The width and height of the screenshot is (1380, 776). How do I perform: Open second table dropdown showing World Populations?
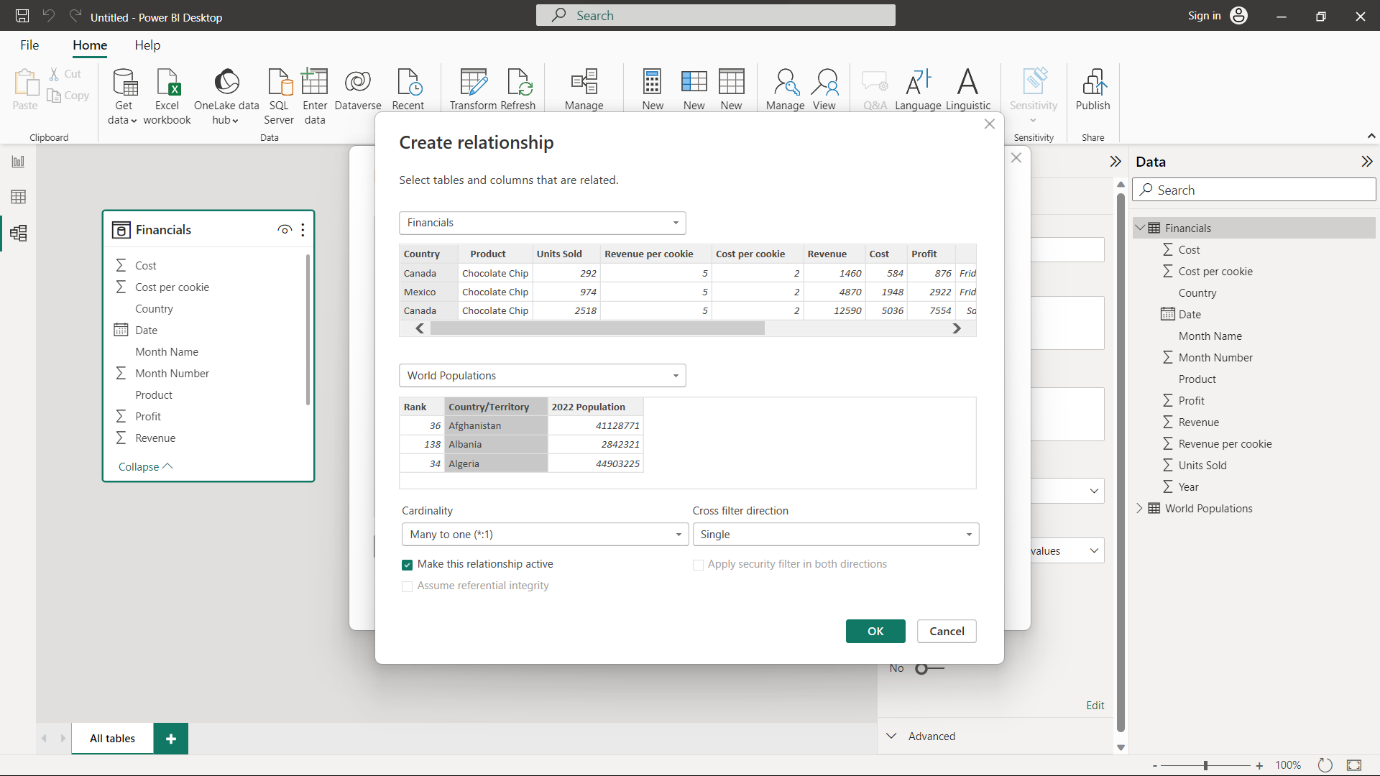click(542, 376)
